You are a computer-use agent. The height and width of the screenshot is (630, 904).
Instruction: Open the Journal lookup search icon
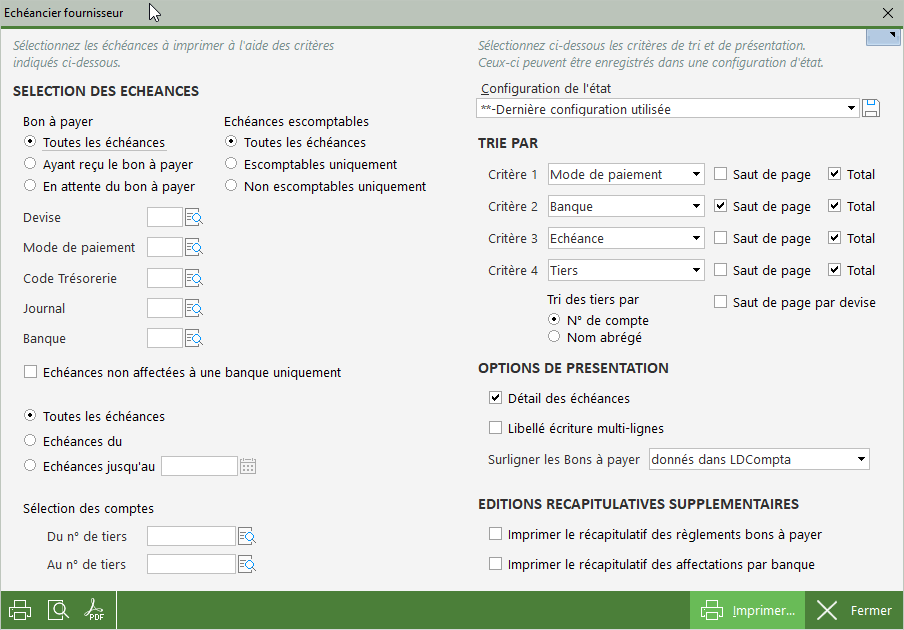pos(194,309)
